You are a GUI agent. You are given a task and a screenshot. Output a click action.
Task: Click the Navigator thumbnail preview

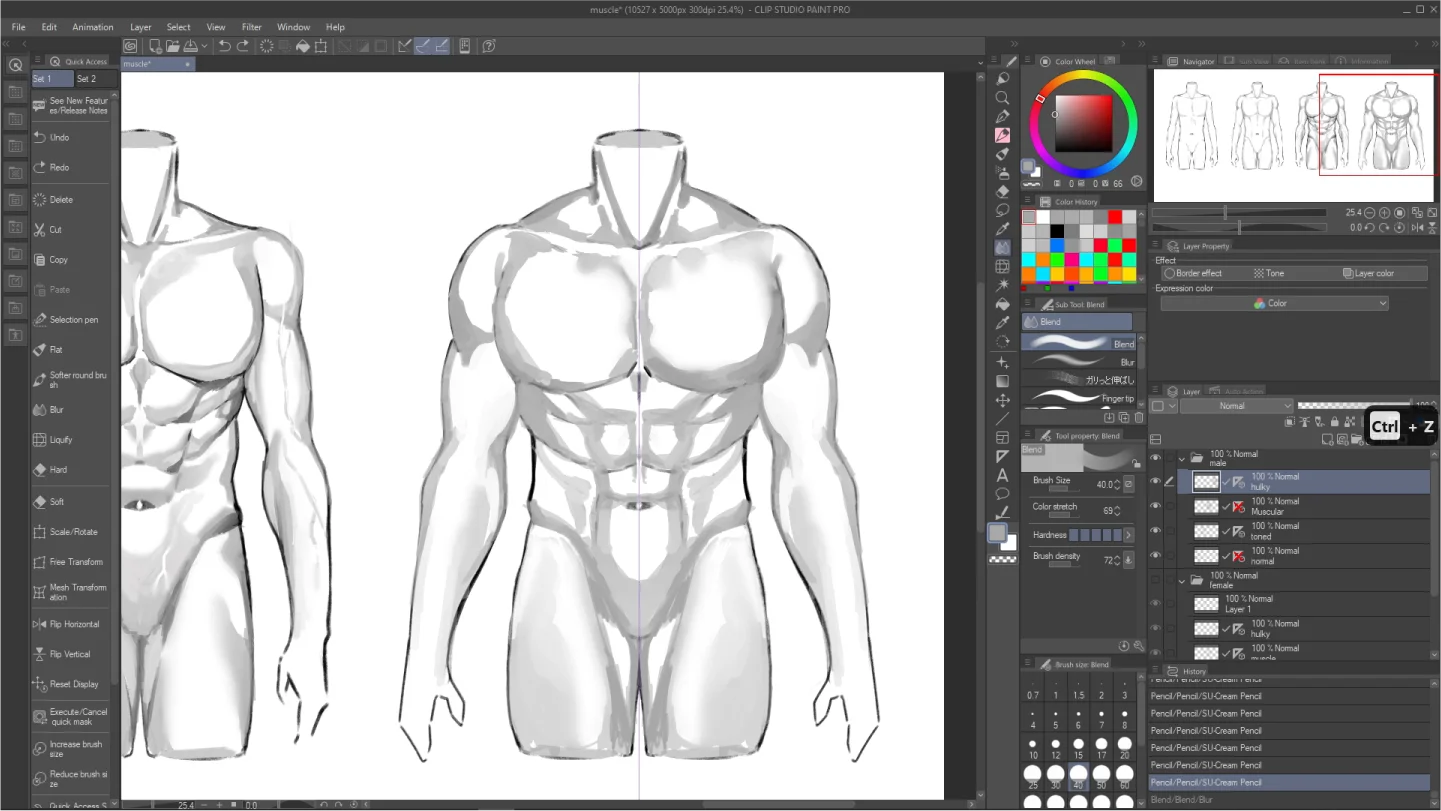click(x=1295, y=135)
